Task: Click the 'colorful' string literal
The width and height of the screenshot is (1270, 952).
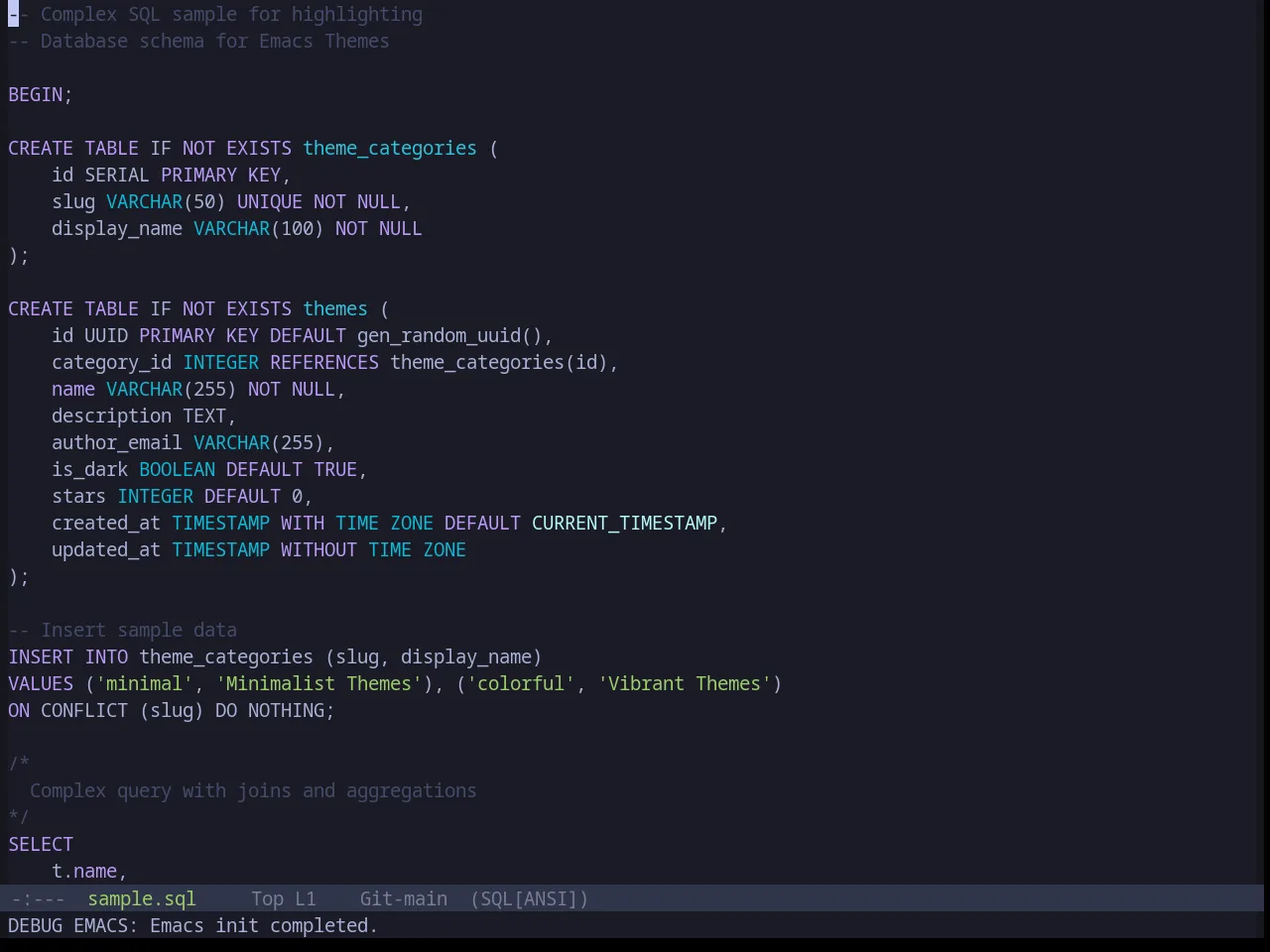Action: (x=521, y=683)
